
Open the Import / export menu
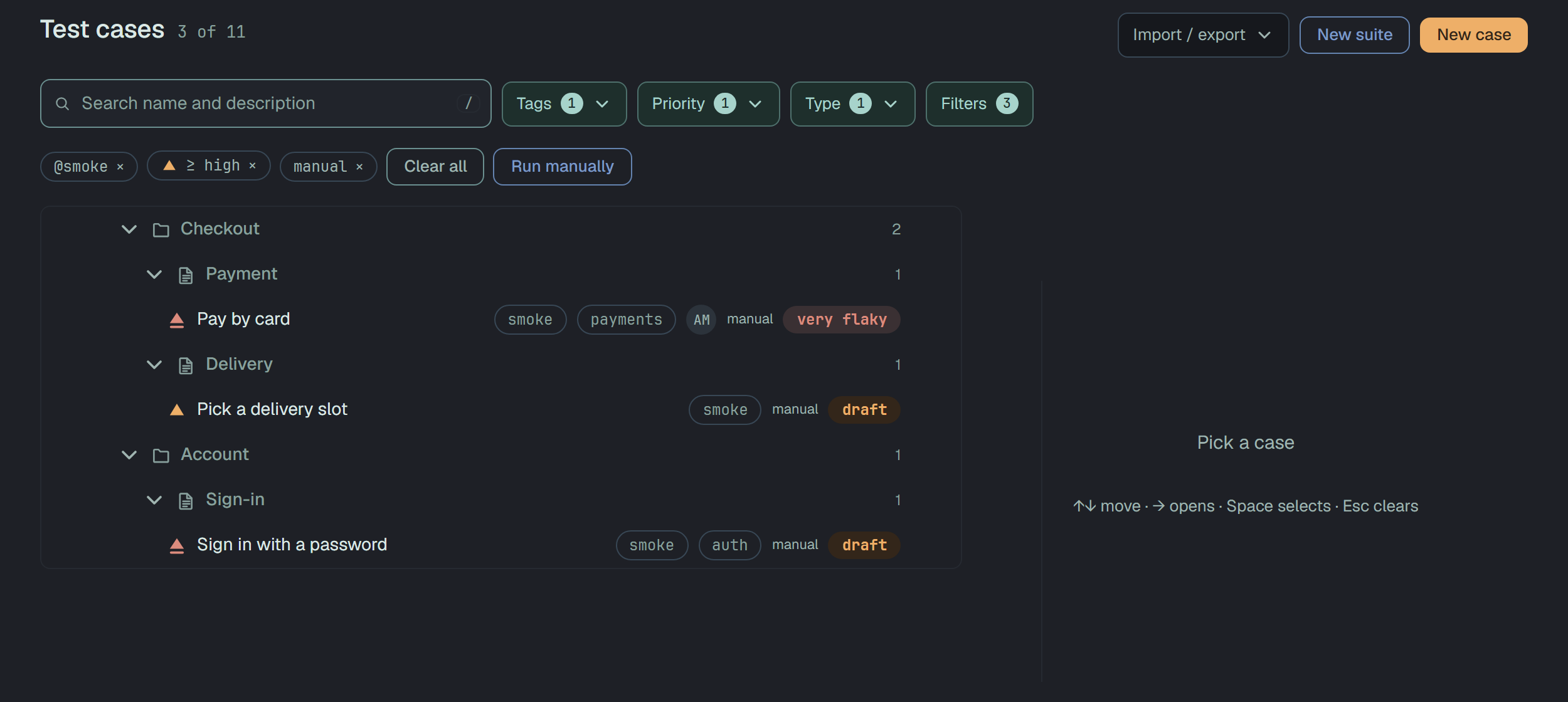1203,35
